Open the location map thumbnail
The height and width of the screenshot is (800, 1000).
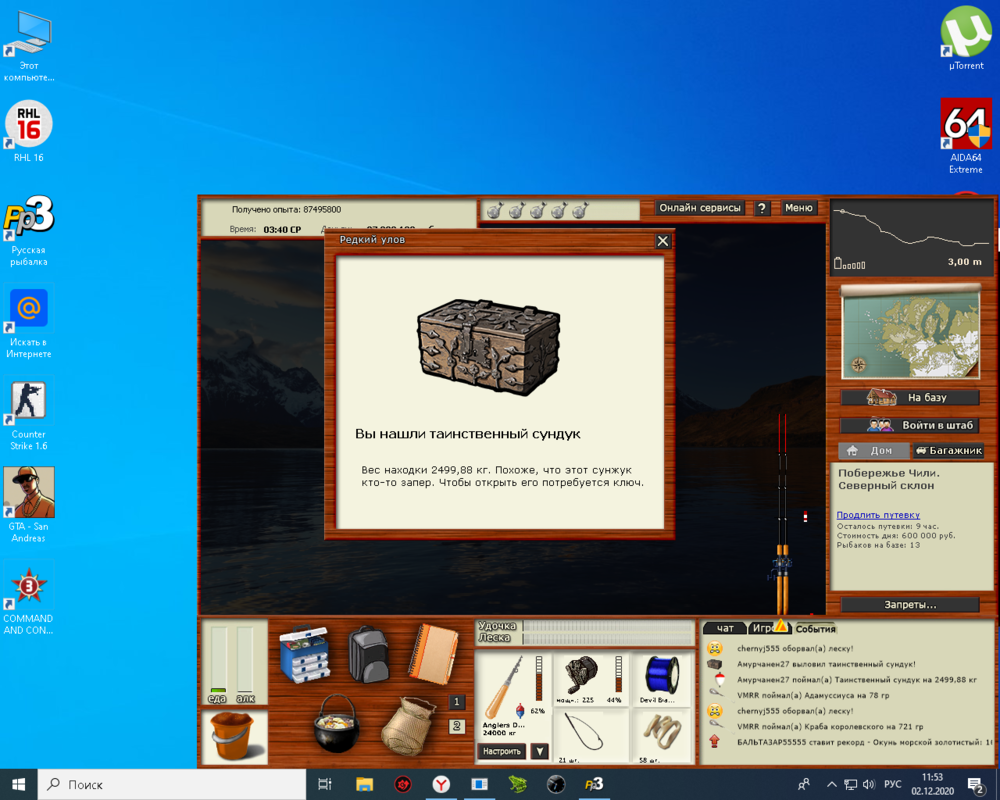910,332
